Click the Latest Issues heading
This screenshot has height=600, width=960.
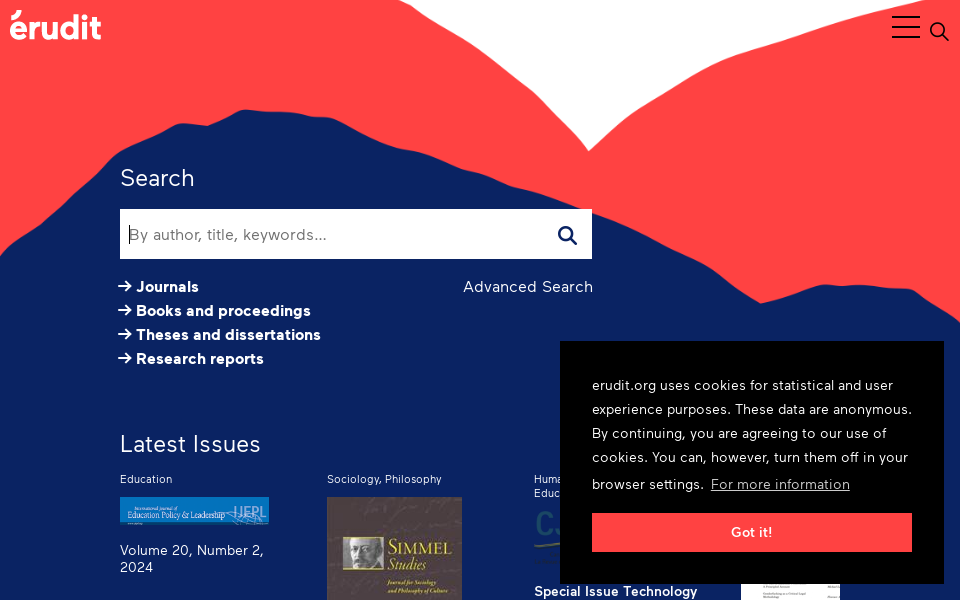tap(190, 444)
